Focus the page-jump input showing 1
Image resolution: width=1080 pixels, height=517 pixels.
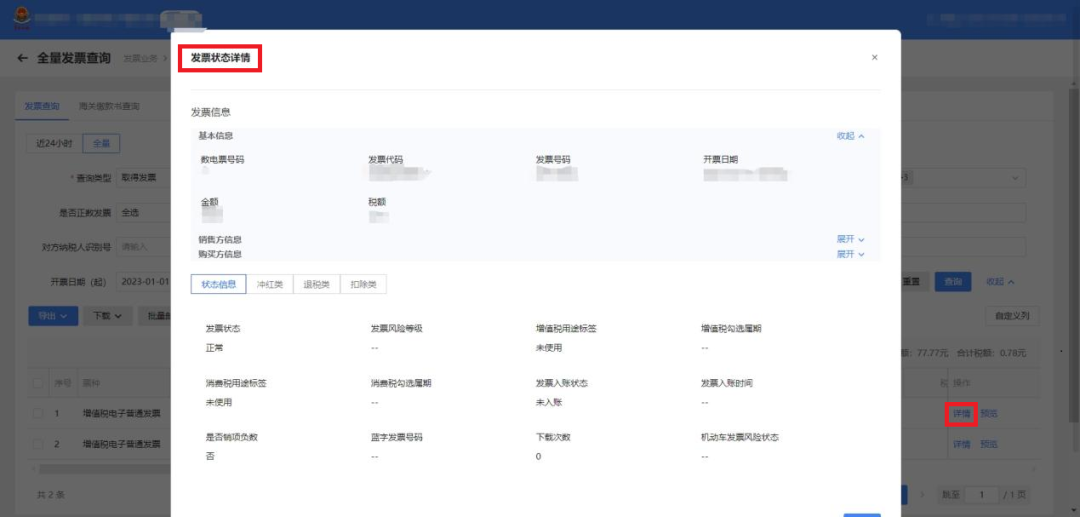click(981, 494)
